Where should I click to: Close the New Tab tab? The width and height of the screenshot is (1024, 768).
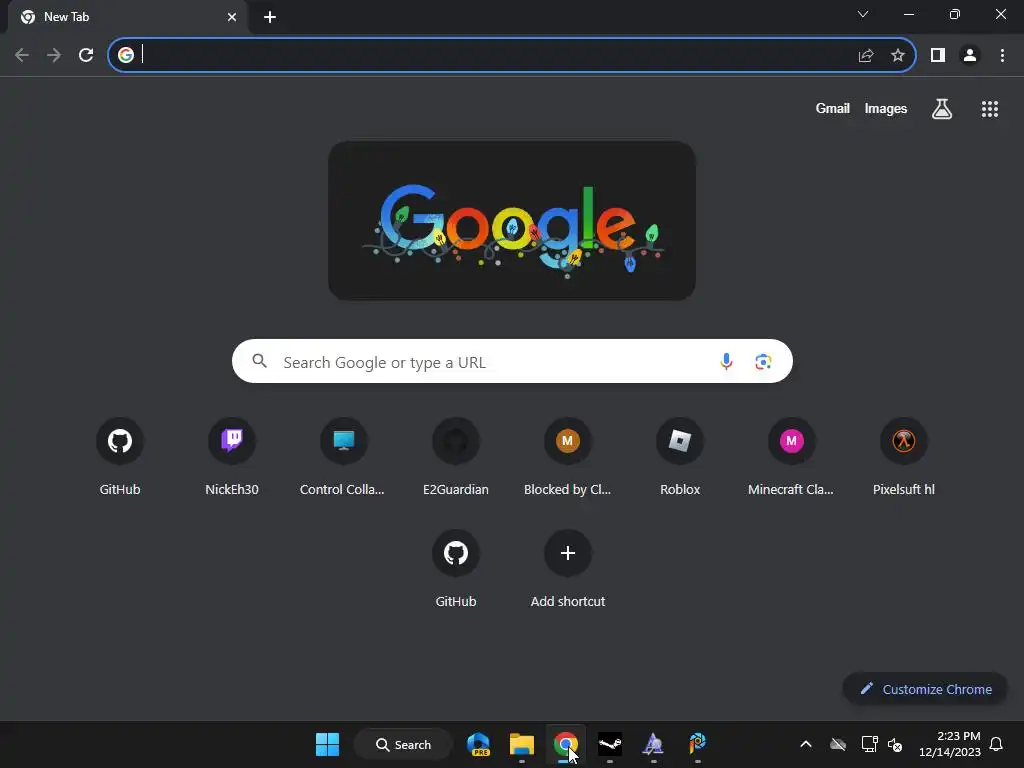tap(232, 17)
